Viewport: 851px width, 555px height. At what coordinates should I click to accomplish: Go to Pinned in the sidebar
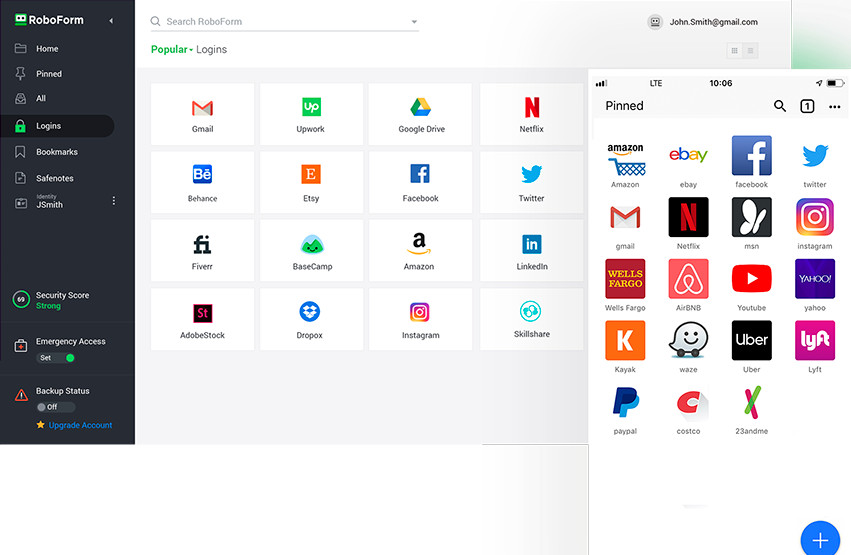pyautogui.click(x=48, y=74)
